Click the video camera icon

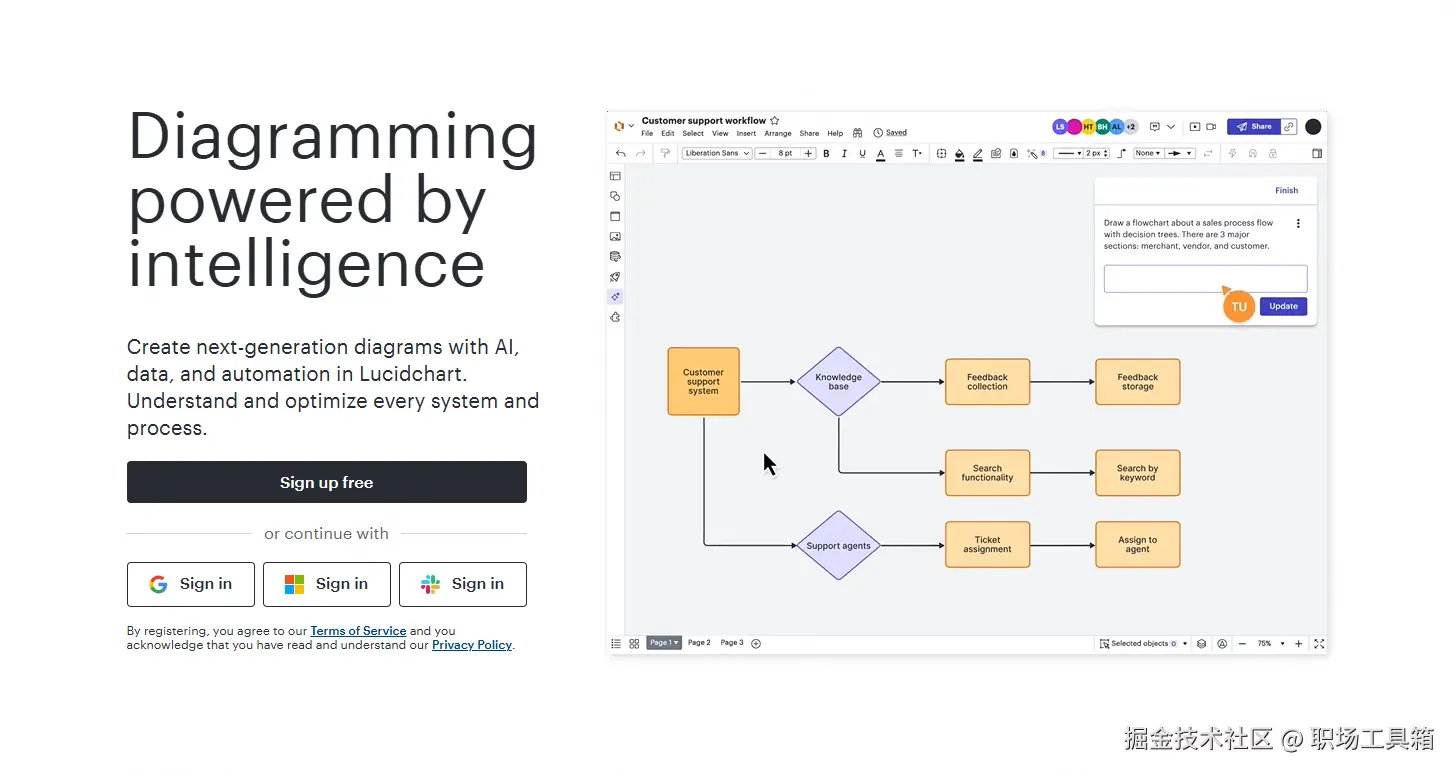[x=1211, y=127]
